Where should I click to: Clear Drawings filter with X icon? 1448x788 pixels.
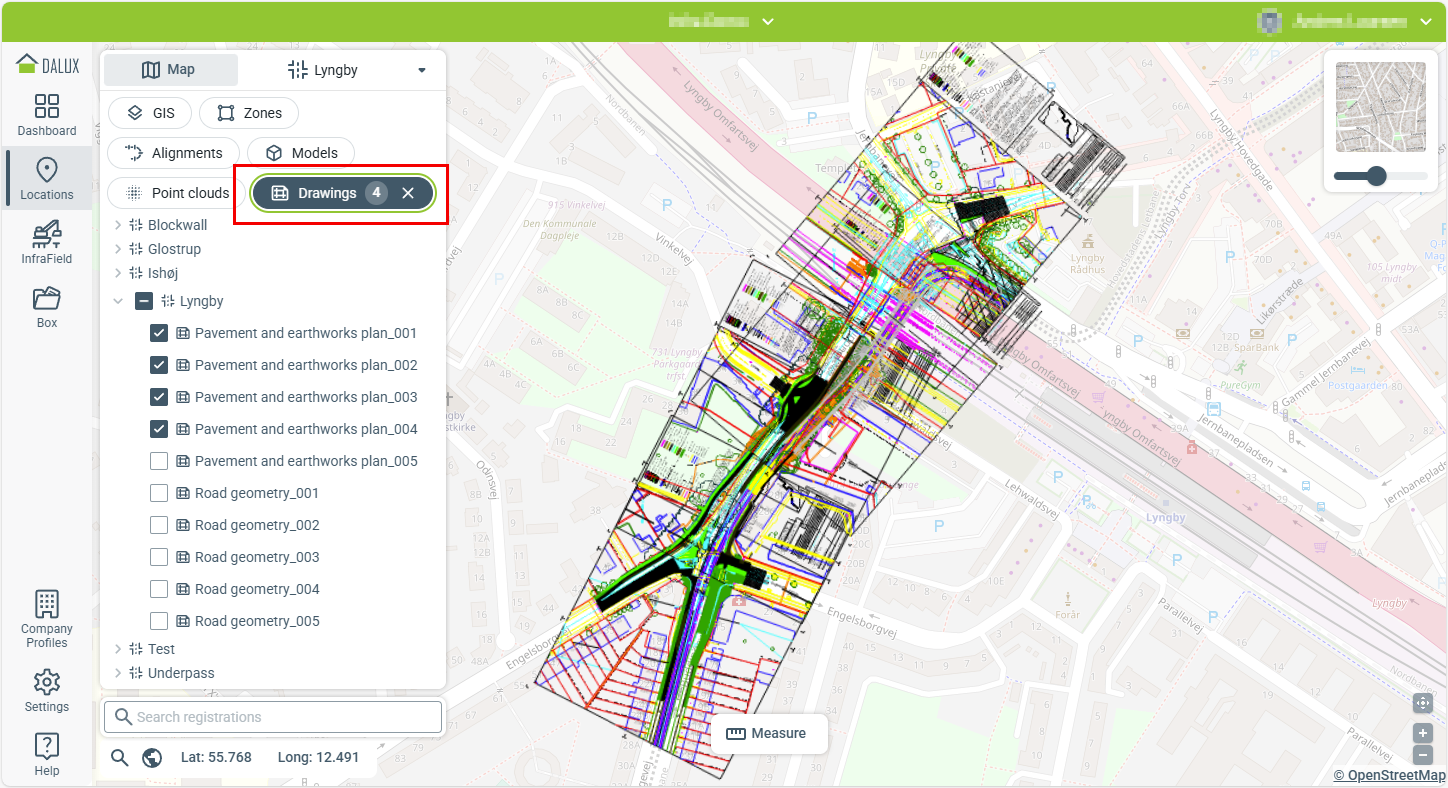(x=408, y=193)
